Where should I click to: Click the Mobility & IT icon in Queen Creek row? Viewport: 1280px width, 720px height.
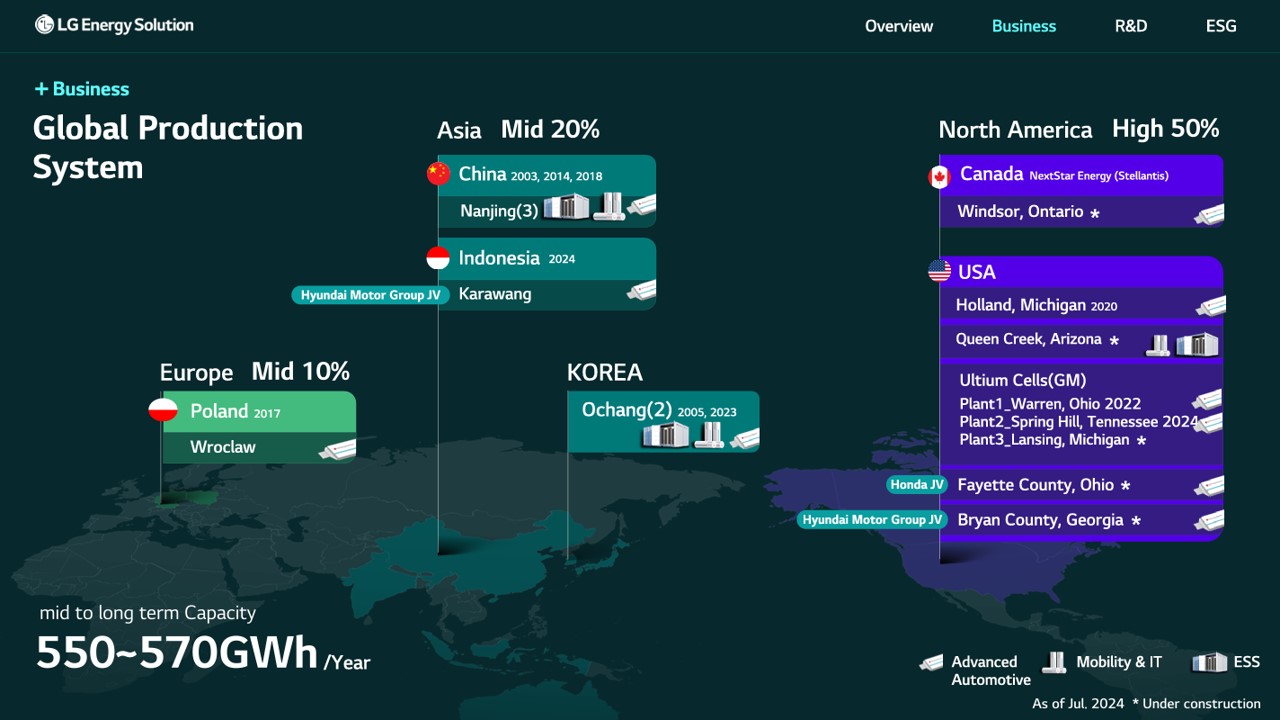pos(1158,345)
